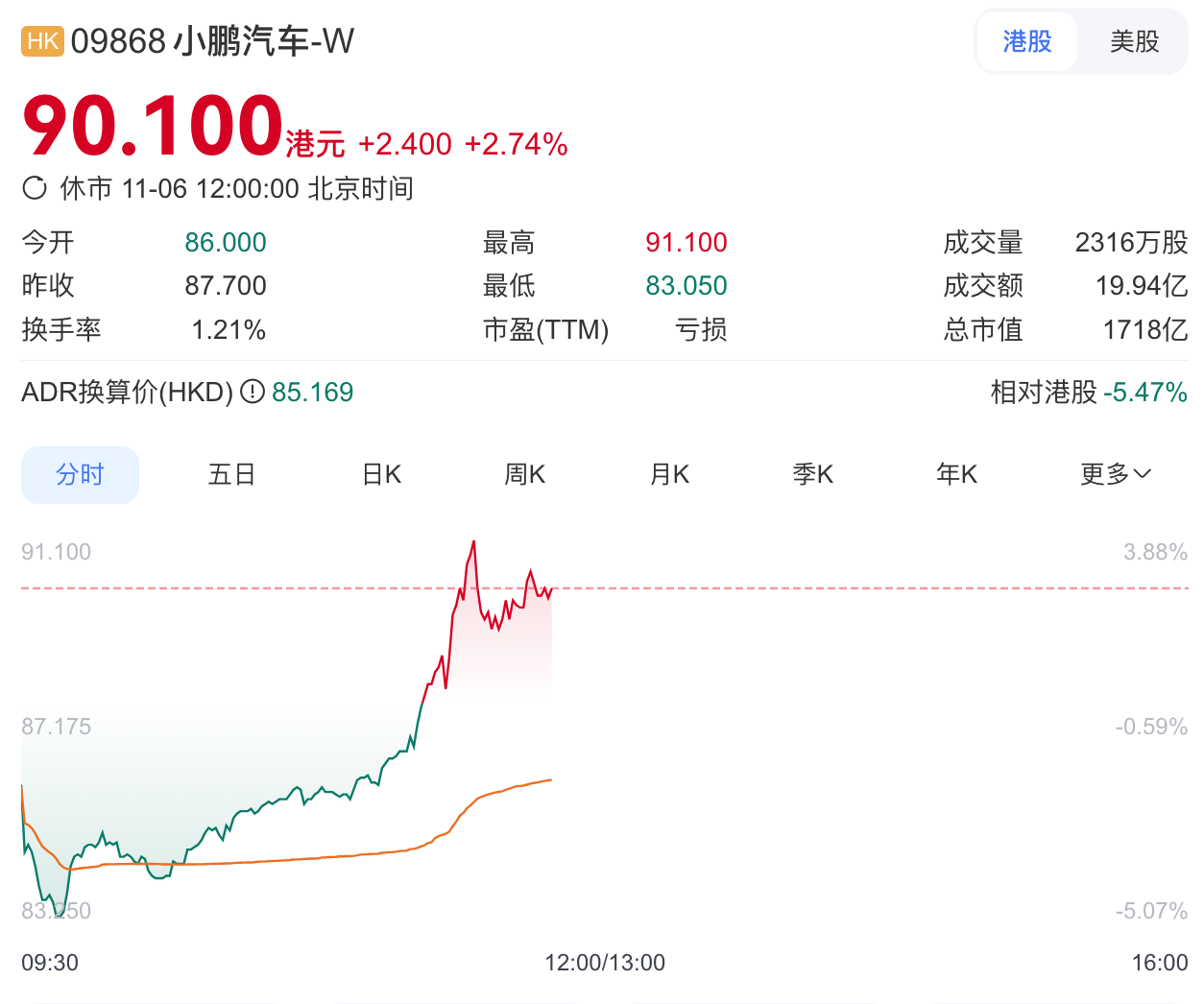Click the 相对港股 -5.47% value
This screenshot has height=1004, width=1204.
(1145, 392)
